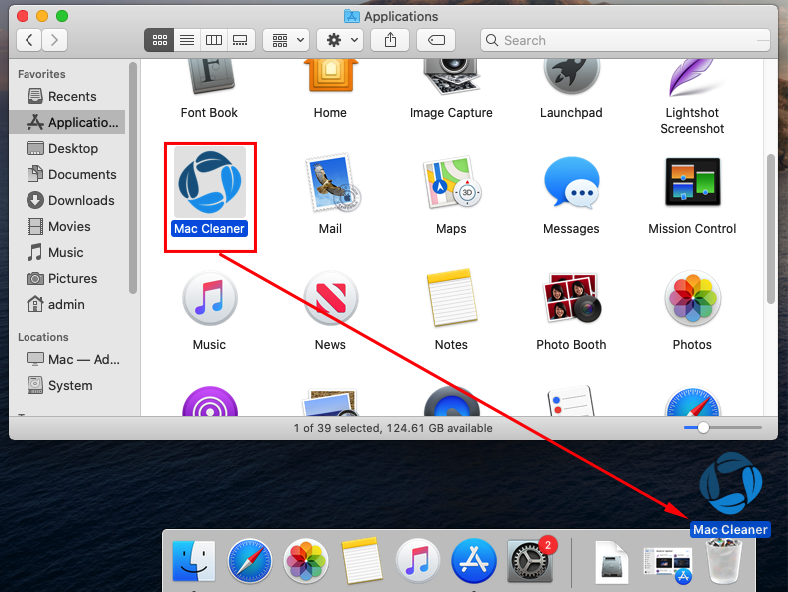Select the Maps application icon
The width and height of the screenshot is (788, 592).
pyautogui.click(x=452, y=183)
